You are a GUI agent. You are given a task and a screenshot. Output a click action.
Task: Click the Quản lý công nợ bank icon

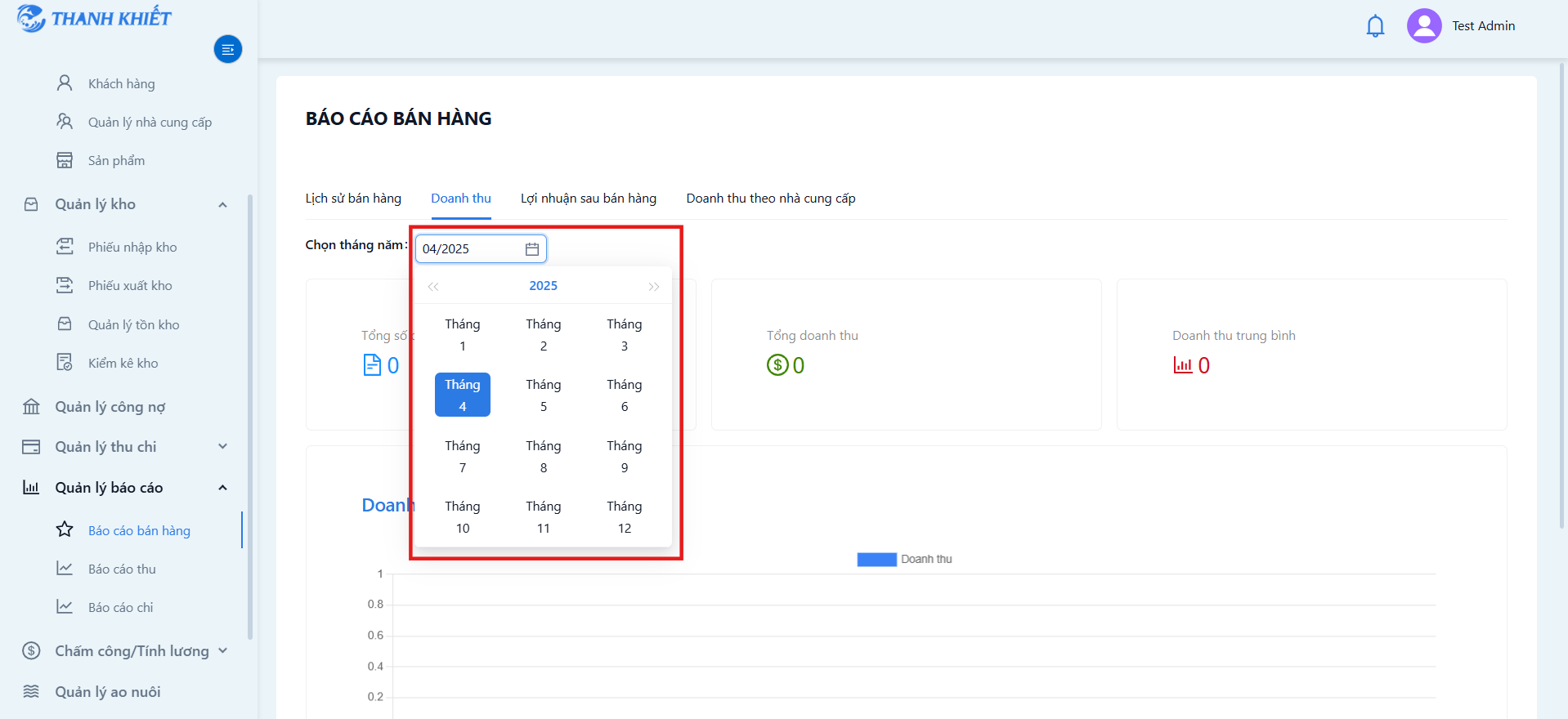pos(31,407)
